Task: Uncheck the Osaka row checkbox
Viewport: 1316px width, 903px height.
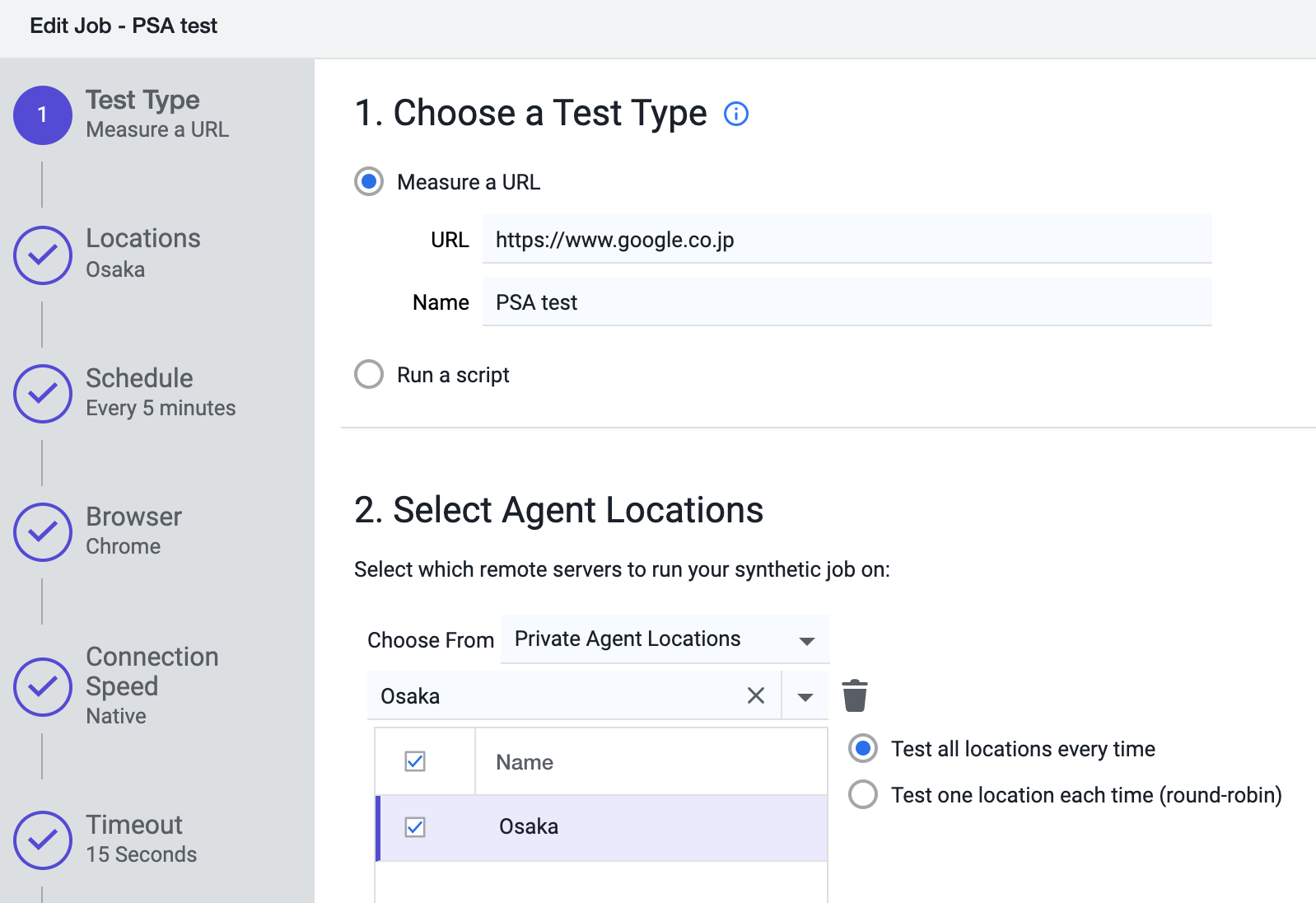Action: tap(415, 826)
